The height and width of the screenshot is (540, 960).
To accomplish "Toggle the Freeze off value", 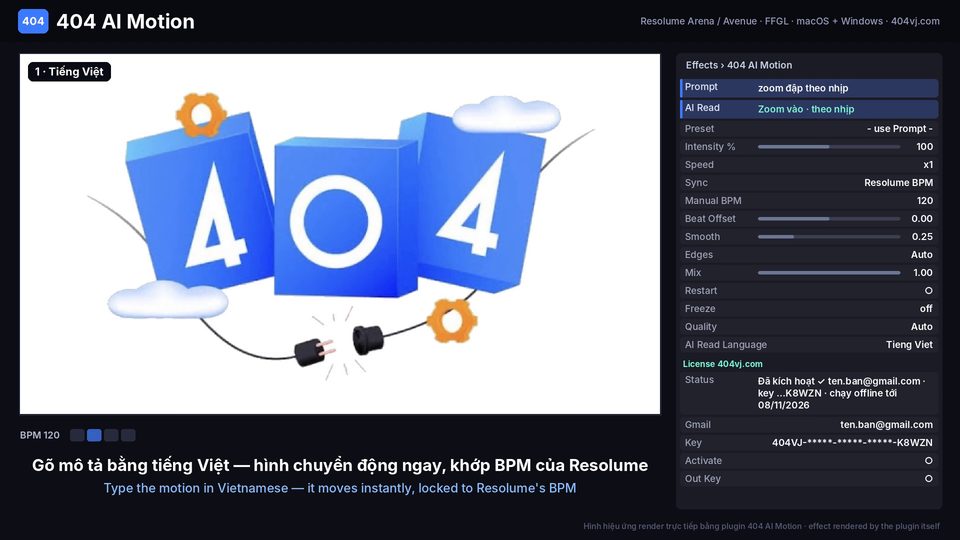I will [x=926, y=309].
